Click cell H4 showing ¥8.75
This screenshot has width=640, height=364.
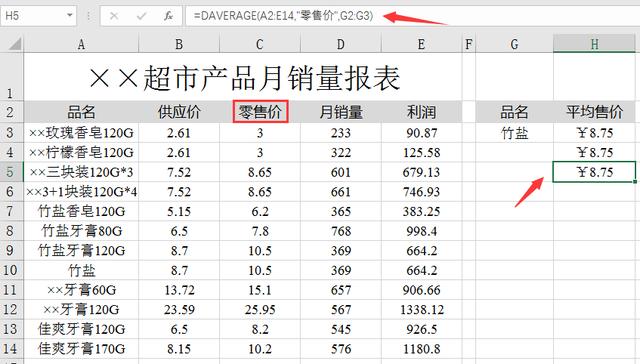[594, 152]
